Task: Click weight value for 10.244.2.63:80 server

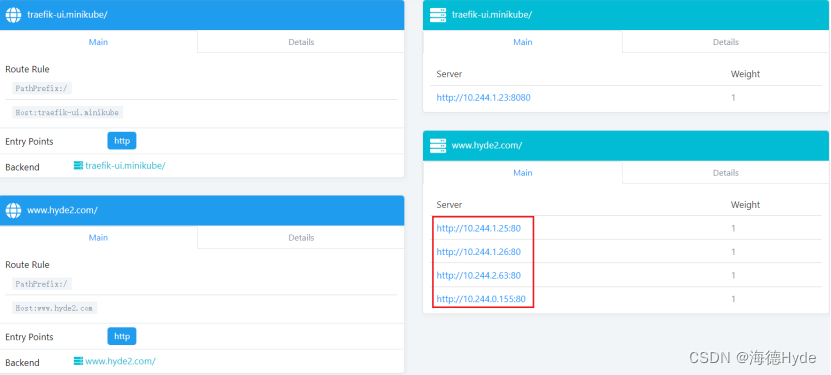Action: coord(733,275)
